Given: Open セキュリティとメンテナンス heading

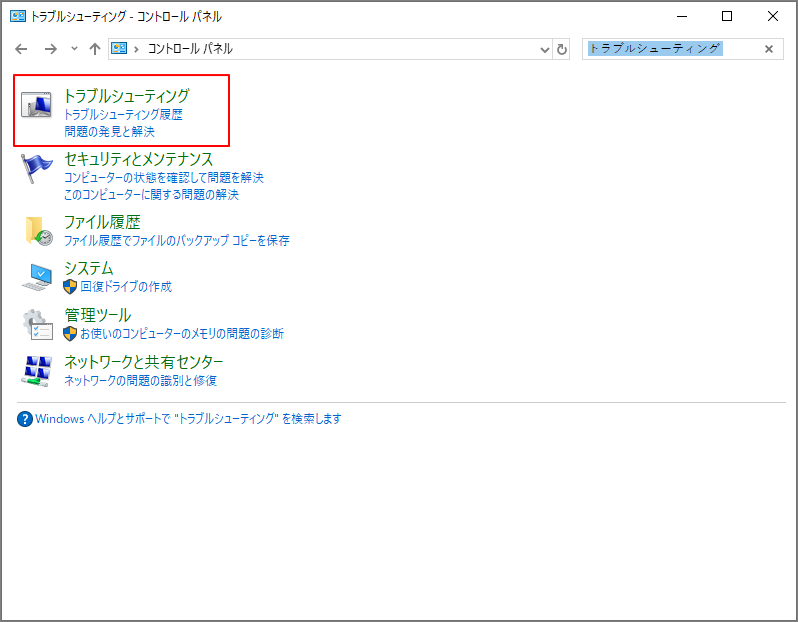Looking at the screenshot, I should click(138, 159).
